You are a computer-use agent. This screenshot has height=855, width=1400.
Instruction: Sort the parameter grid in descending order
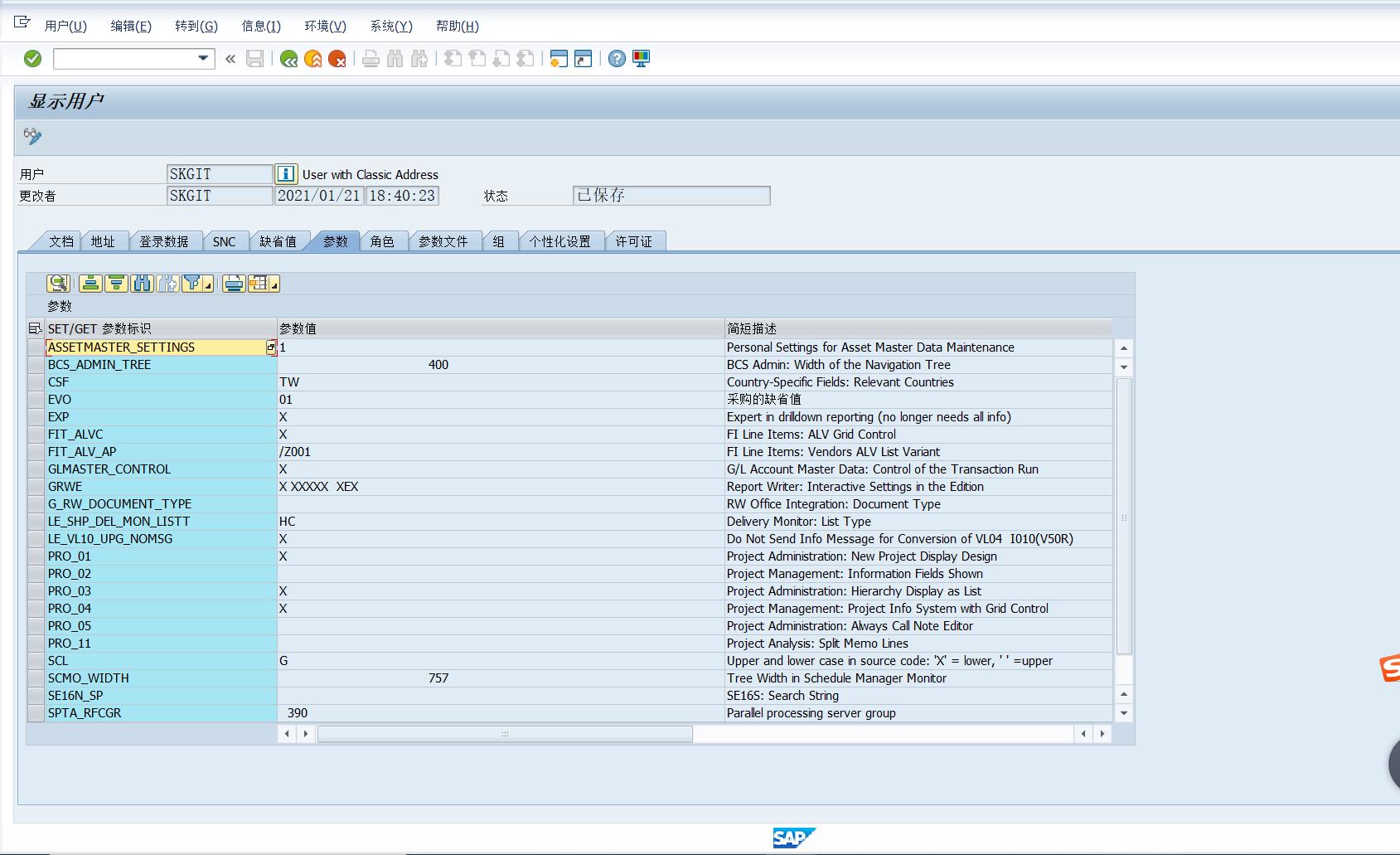(x=116, y=284)
